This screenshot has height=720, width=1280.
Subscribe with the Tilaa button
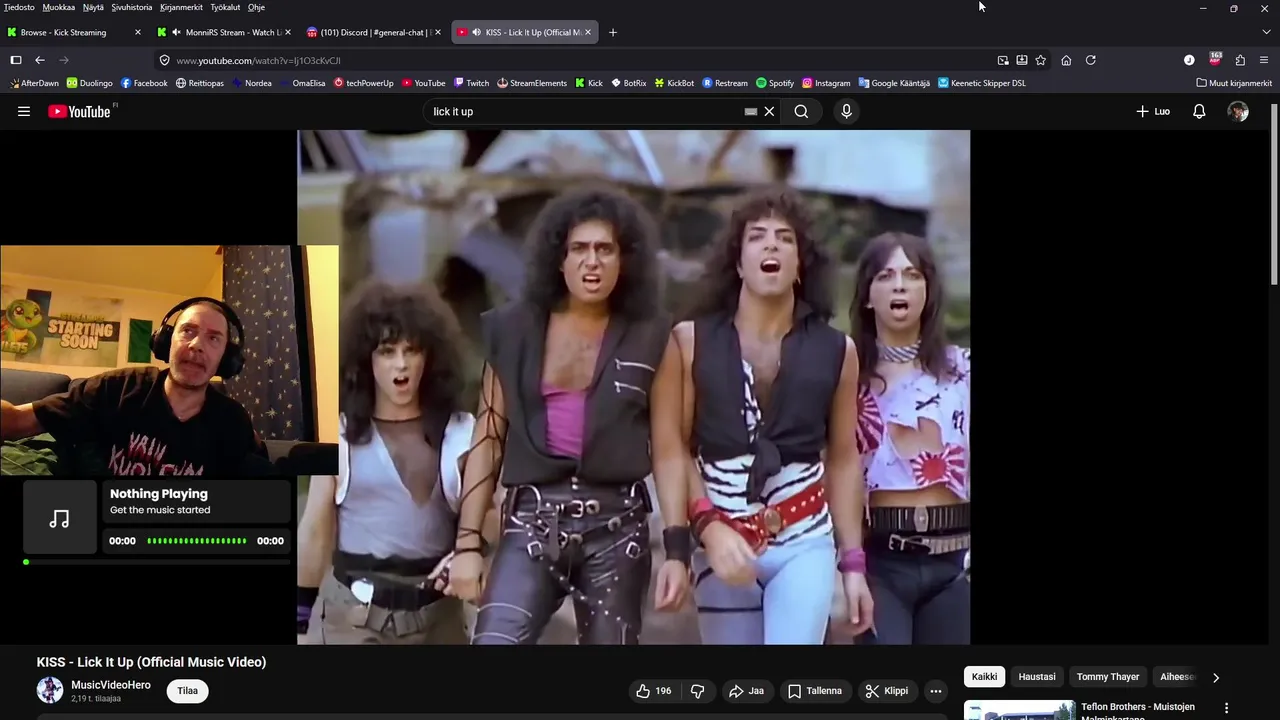pos(187,691)
